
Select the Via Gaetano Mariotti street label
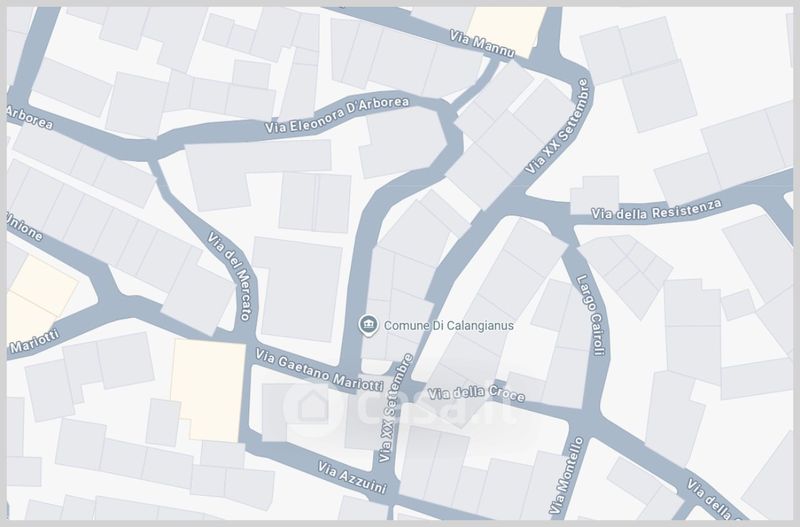[x=319, y=370]
